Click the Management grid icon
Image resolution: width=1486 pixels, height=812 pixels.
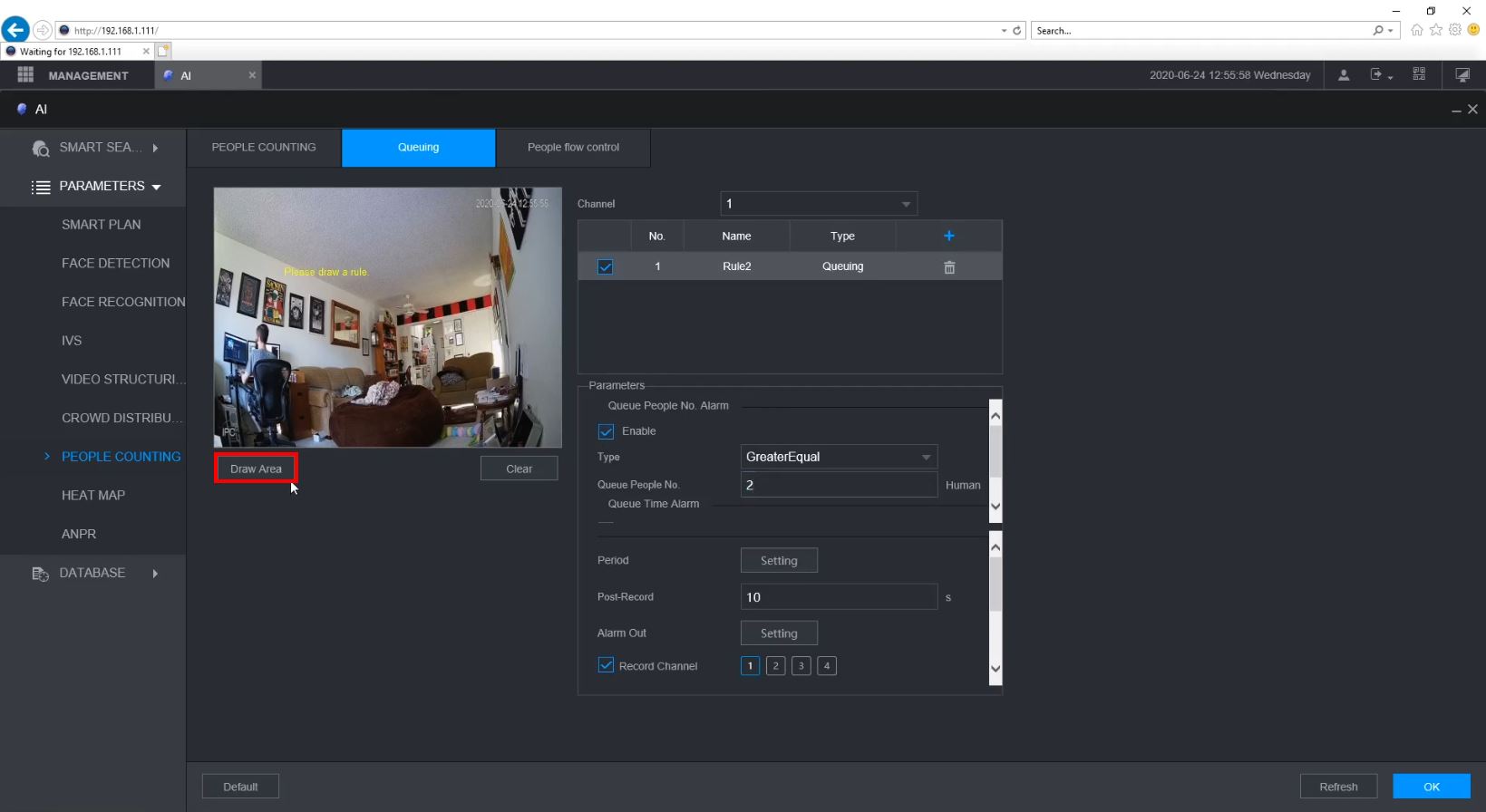tap(25, 75)
